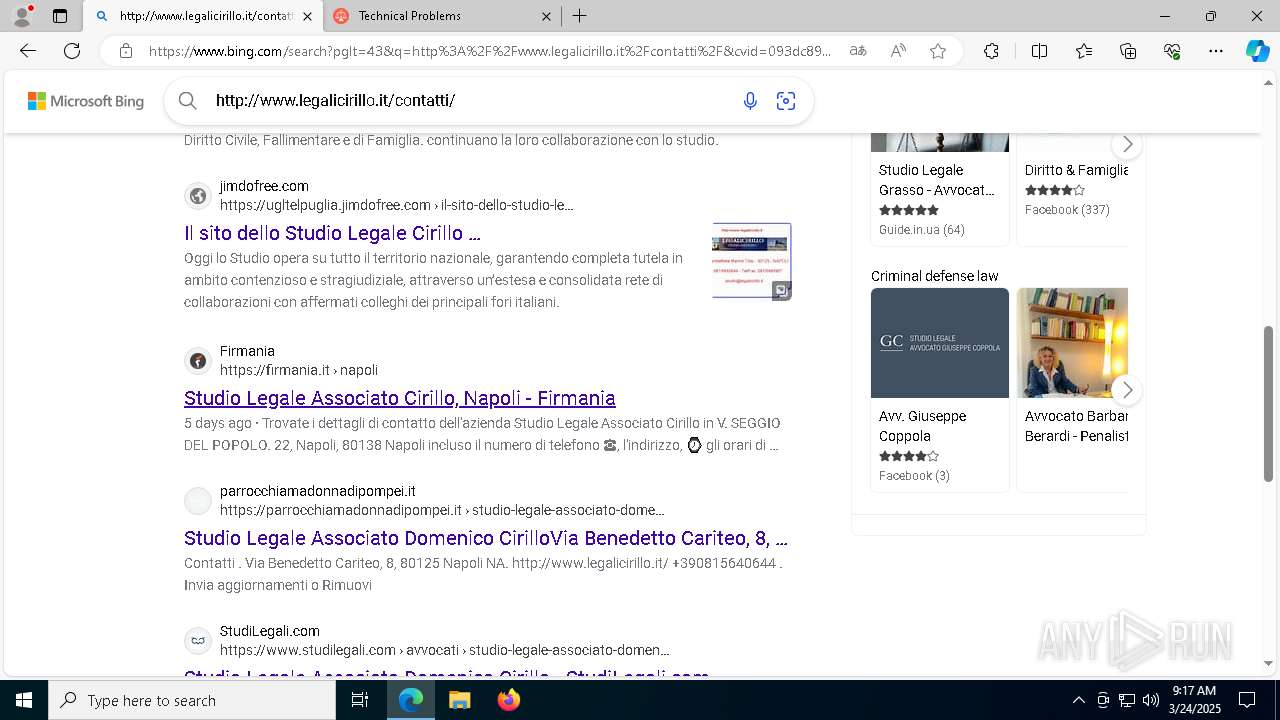This screenshot has width=1280, height=720.
Task: Open the studilegali.com URL link
Action: pyautogui.click(x=445, y=650)
